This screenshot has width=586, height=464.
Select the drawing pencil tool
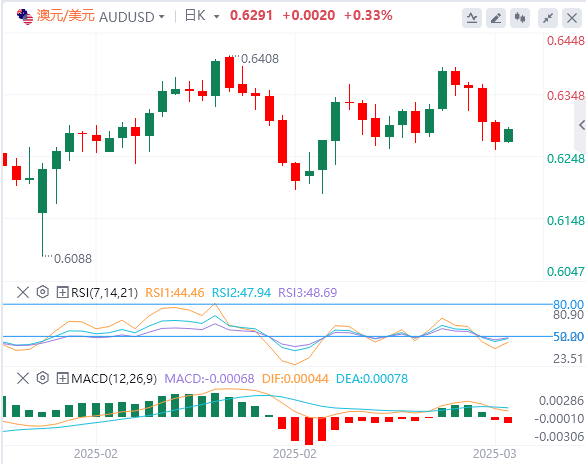tap(496, 18)
